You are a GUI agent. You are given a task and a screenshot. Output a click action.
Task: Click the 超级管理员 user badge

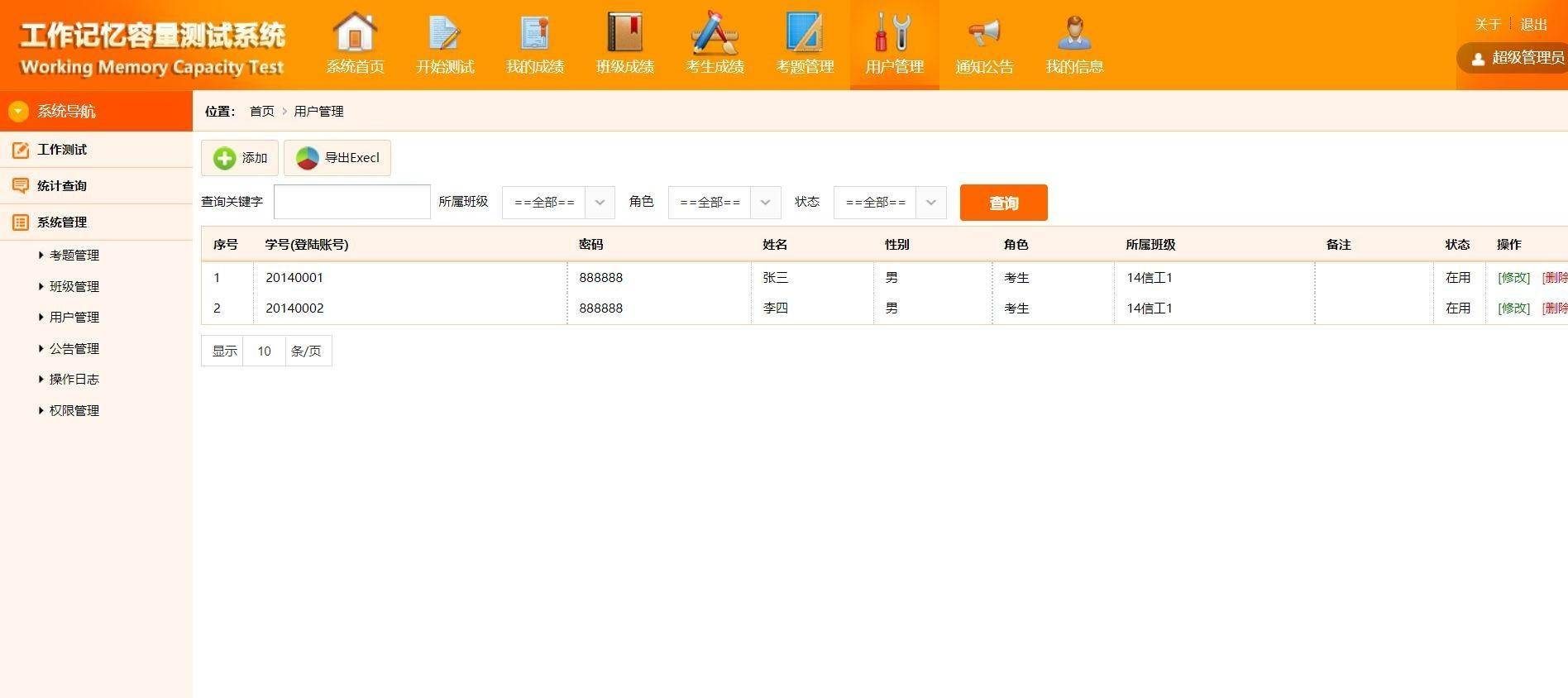pos(1515,58)
